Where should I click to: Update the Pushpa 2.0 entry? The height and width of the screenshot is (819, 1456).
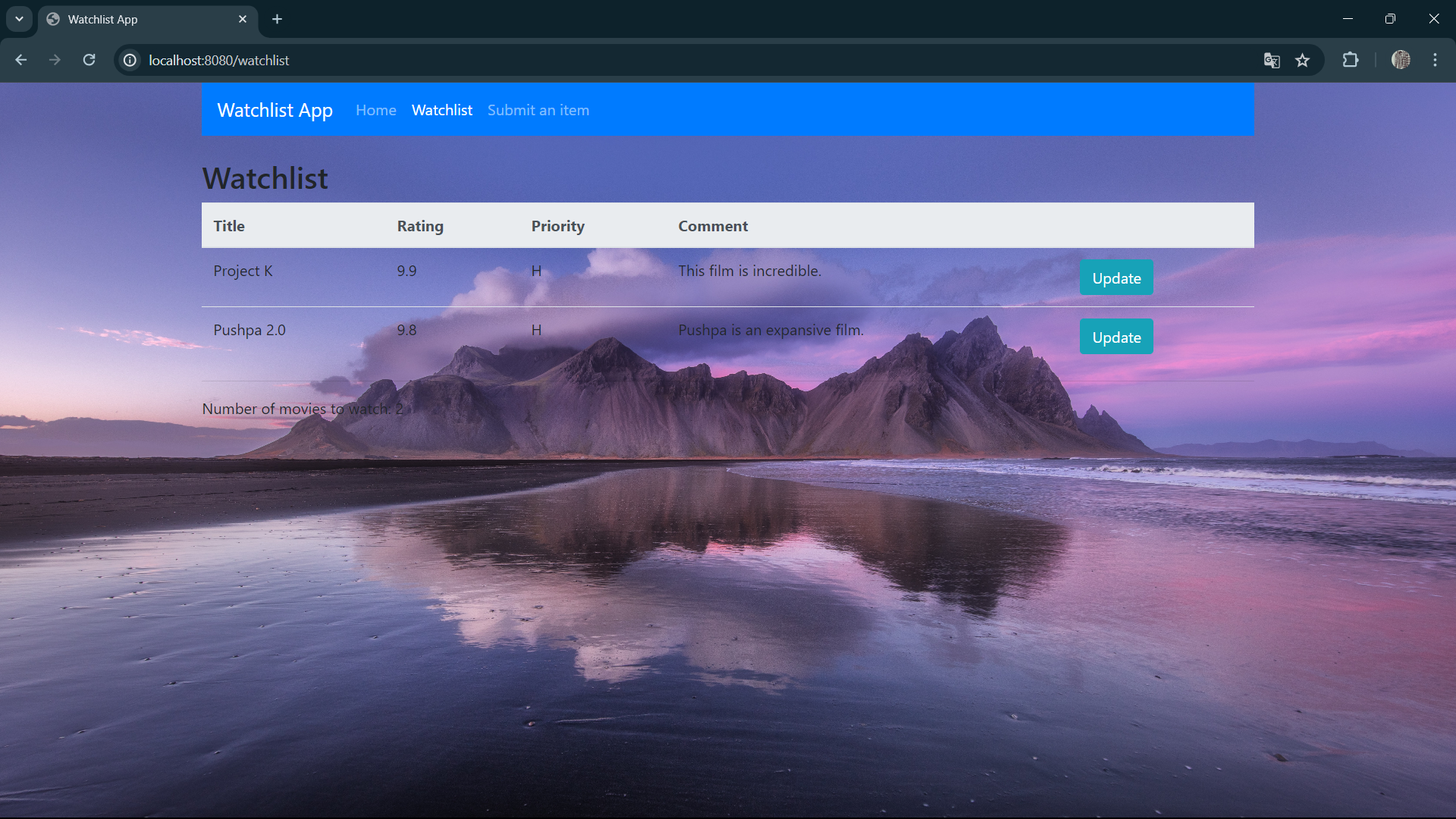(x=1116, y=336)
